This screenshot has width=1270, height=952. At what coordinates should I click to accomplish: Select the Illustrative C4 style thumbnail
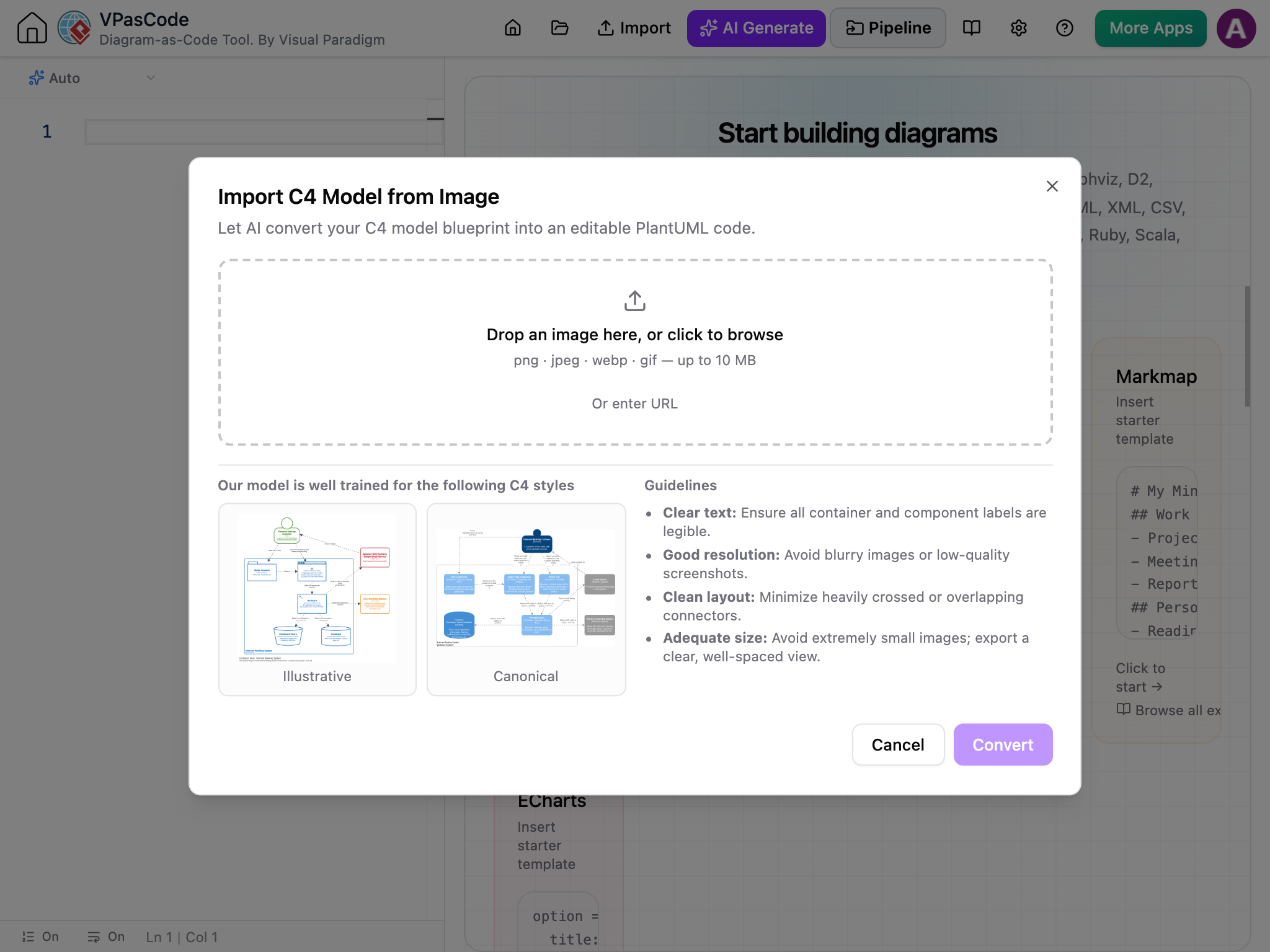[x=317, y=599]
